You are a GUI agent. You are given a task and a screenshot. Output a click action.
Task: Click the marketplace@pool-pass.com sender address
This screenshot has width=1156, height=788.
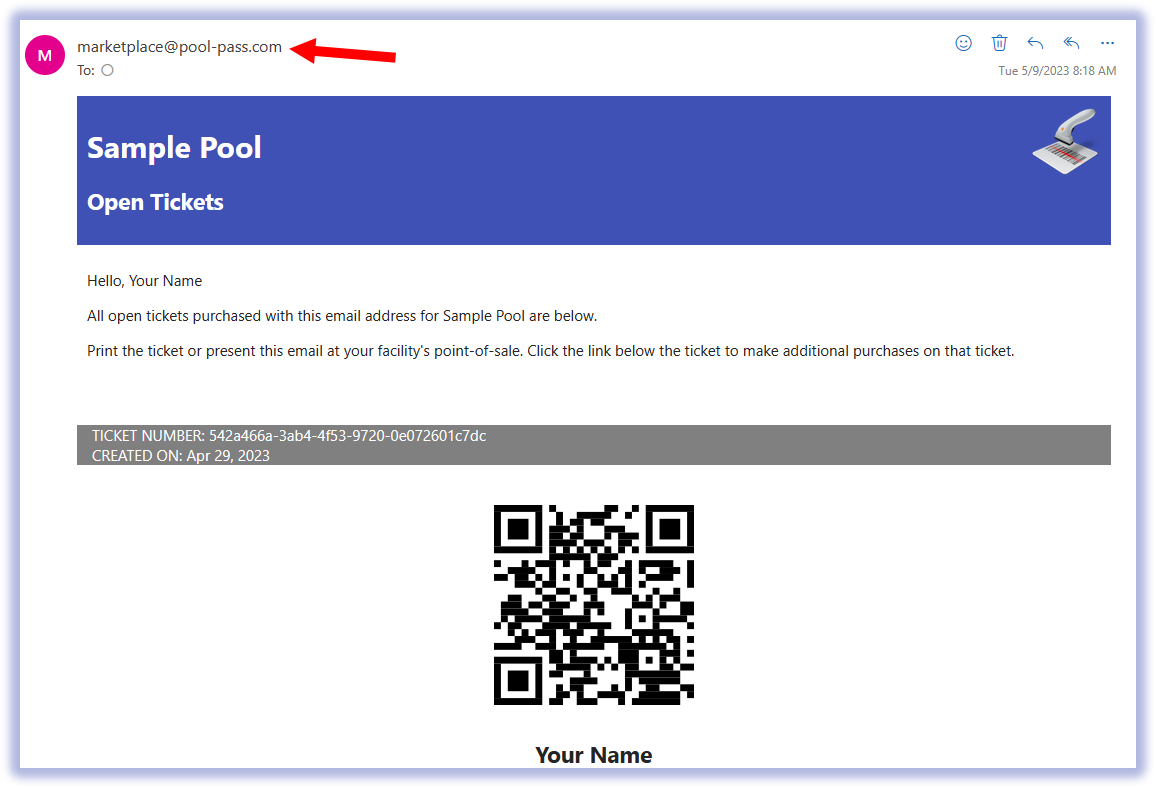179,46
